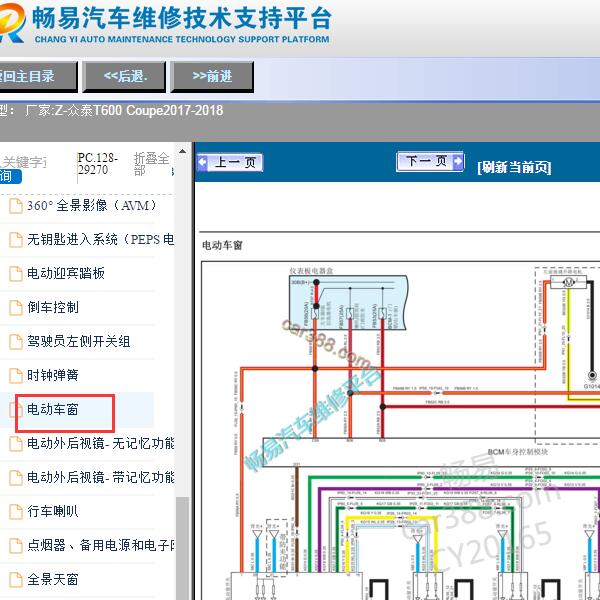Open 360° 全景影像（AVM） document

click(x=92, y=205)
